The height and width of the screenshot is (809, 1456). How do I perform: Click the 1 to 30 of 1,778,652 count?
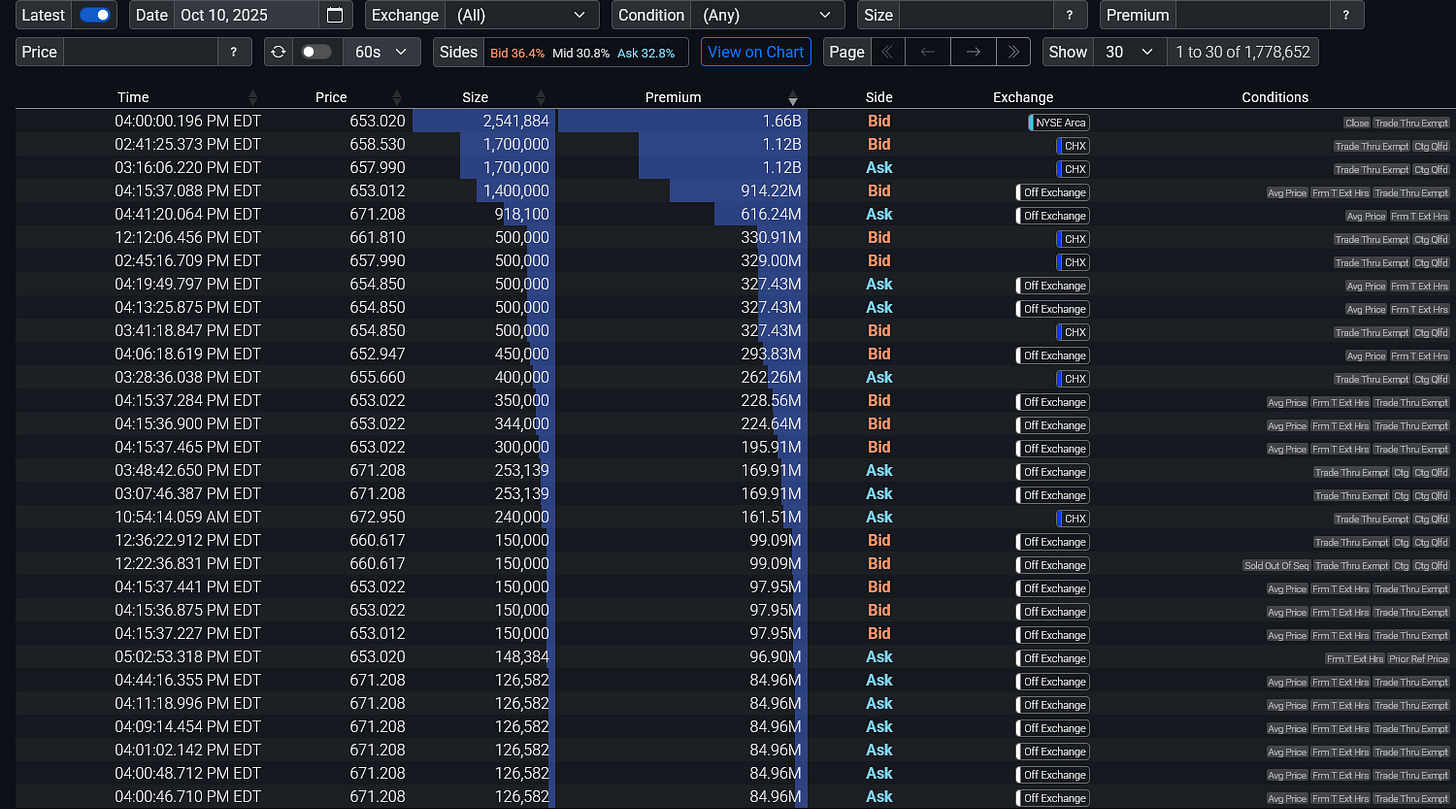tap(1243, 52)
